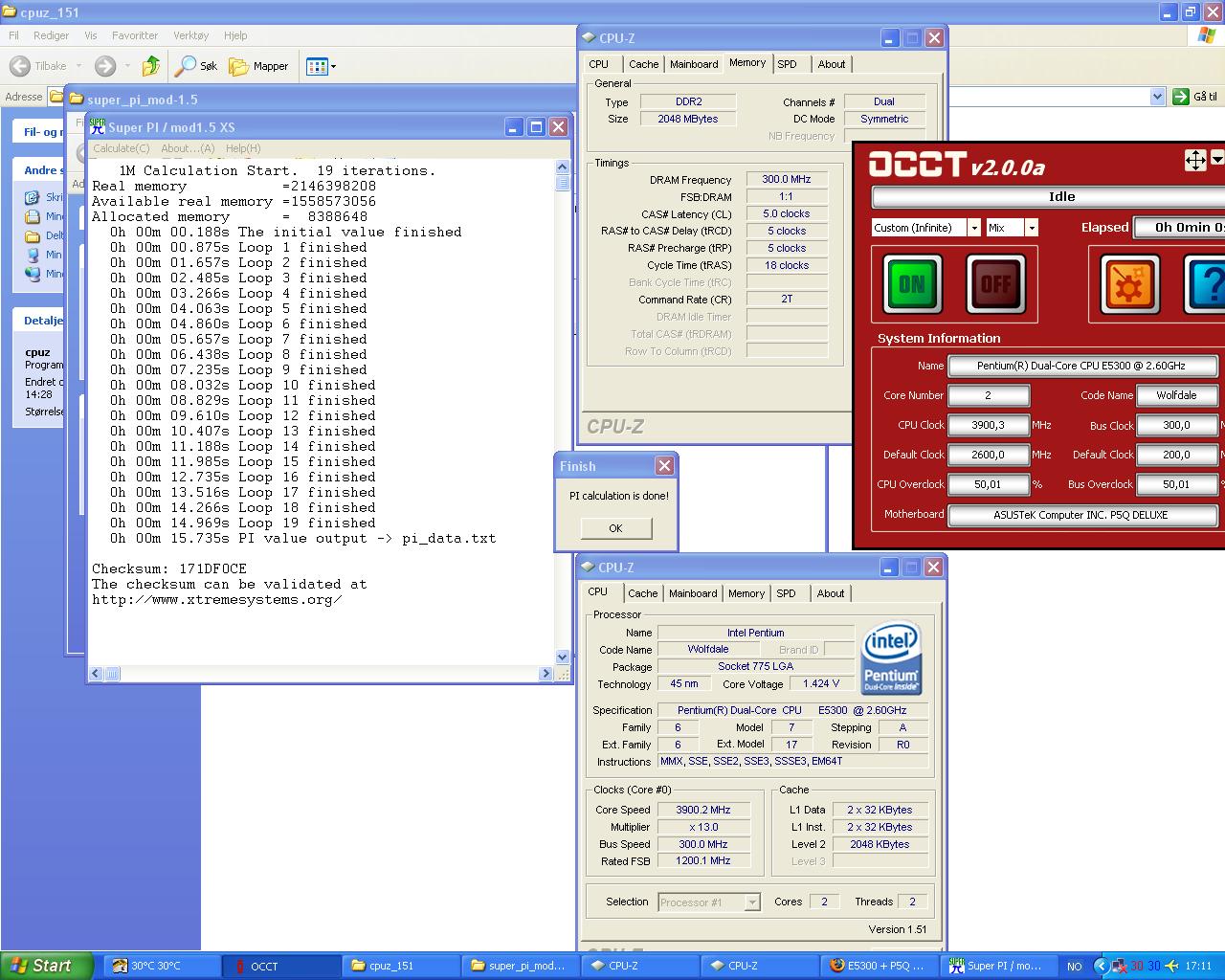1225x980 pixels.
Task: Open OCCT settings gear icon
Action: pyautogui.click(x=1129, y=284)
